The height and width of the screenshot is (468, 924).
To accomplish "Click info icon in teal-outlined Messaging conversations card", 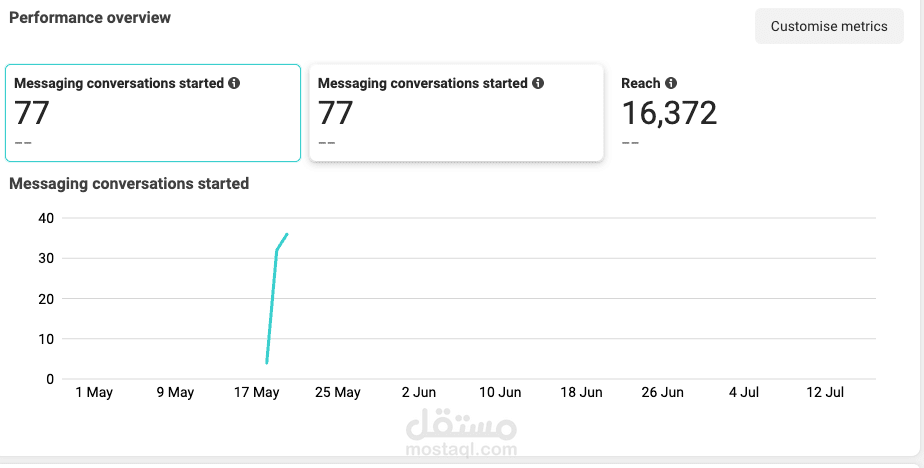I will tap(234, 84).
